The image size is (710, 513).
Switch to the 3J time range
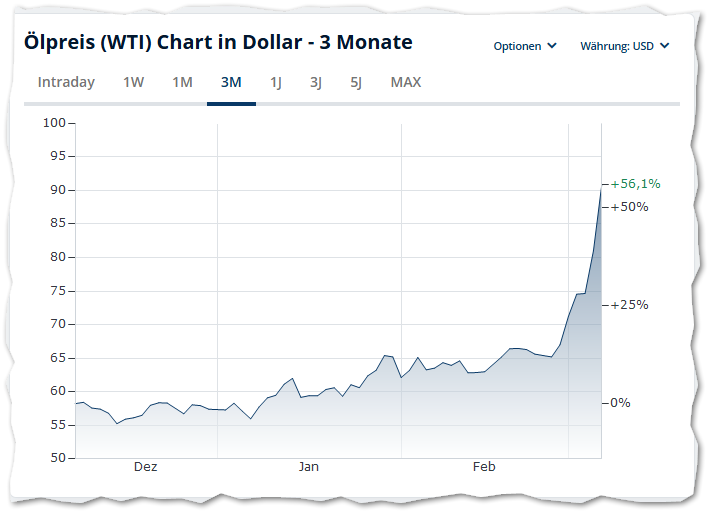(316, 82)
